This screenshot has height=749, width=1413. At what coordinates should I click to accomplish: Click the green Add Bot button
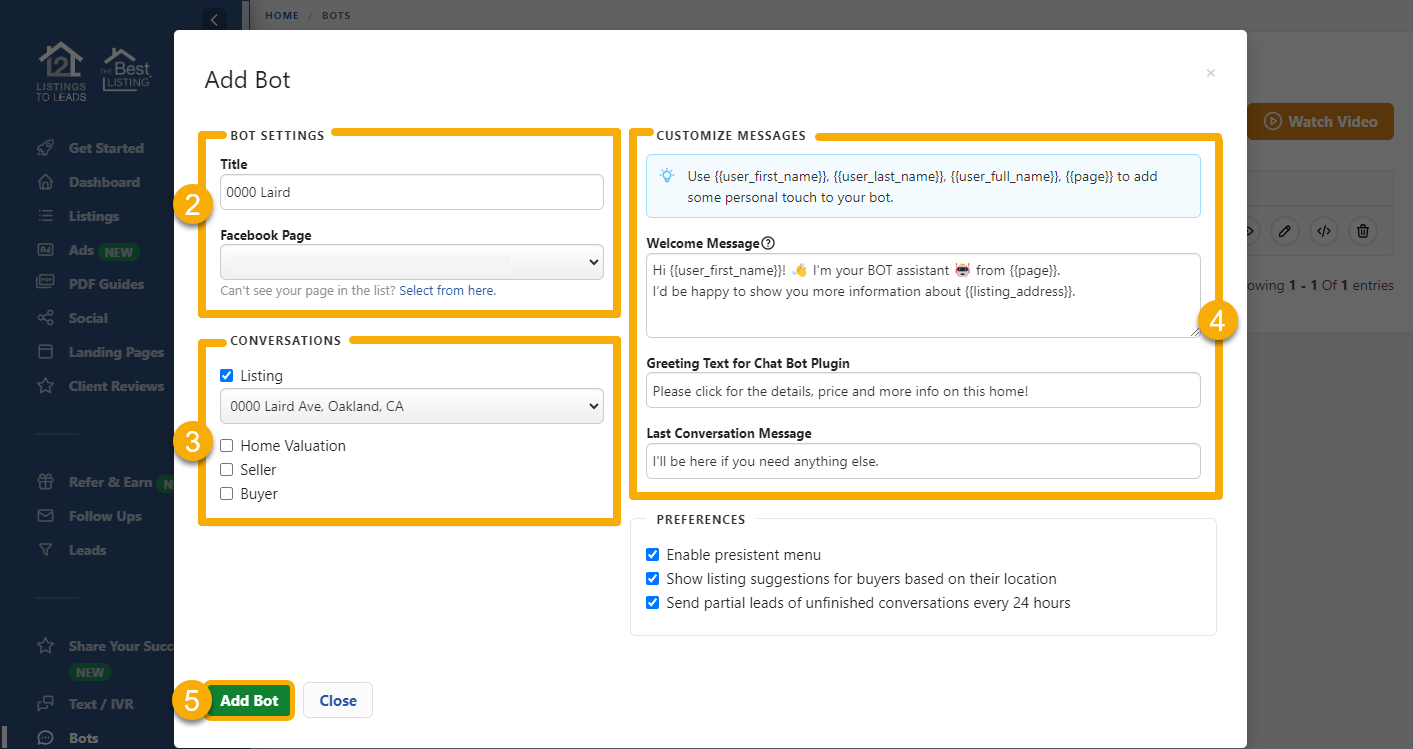pyautogui.click(x=249, y=700)
